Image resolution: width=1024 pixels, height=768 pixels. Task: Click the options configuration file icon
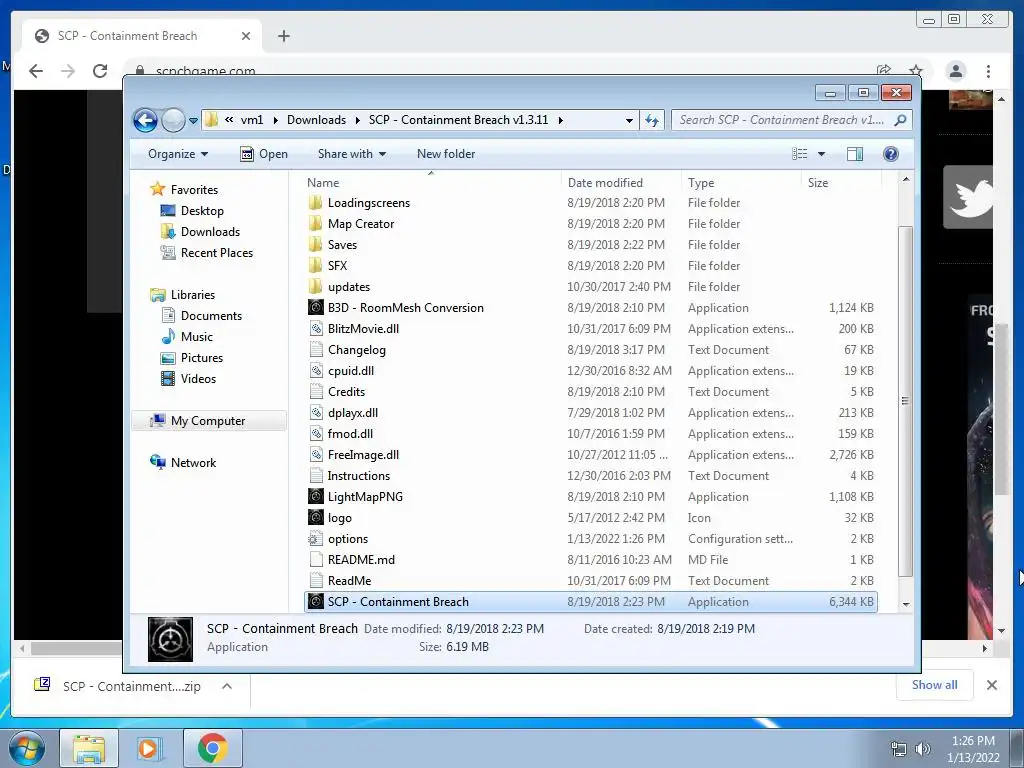pyautogui.click(x=315, y=539)
